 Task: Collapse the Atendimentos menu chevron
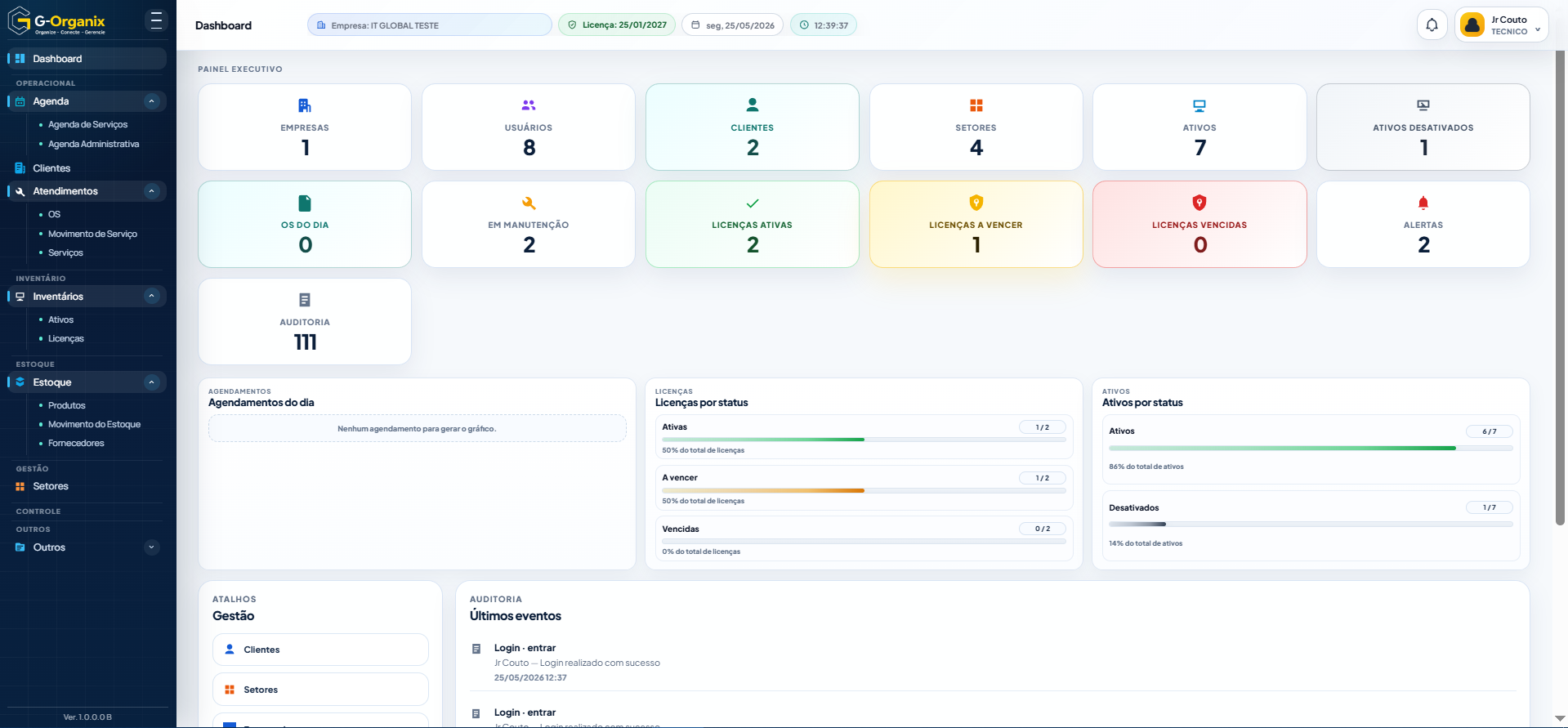point(151,191)
